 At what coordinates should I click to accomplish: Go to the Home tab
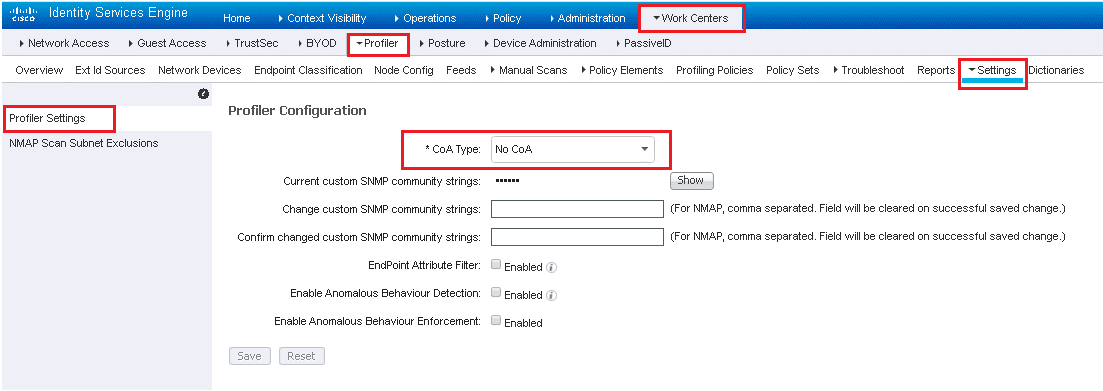click(236, 18)
